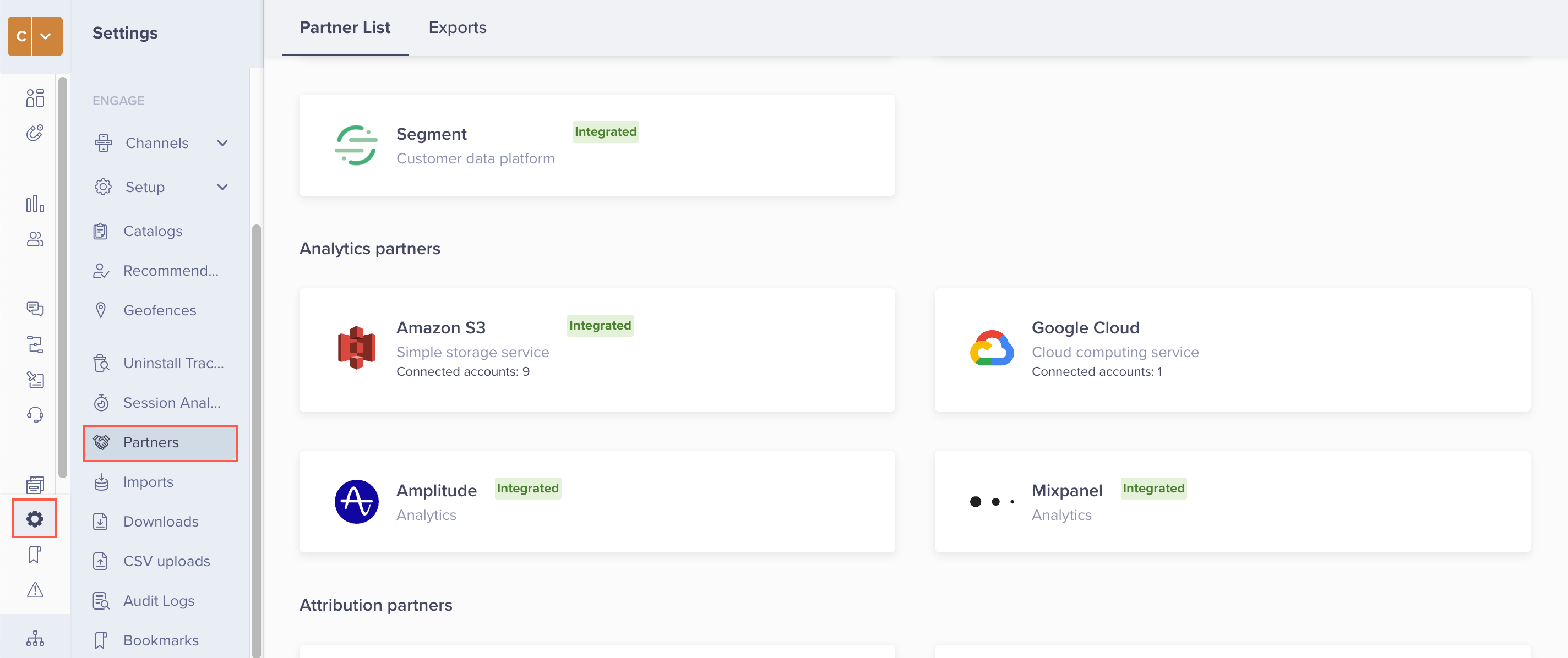Select the magnet campaigns icon in sidebar
Screen dimensions: 1568x658
pos(35,133)
